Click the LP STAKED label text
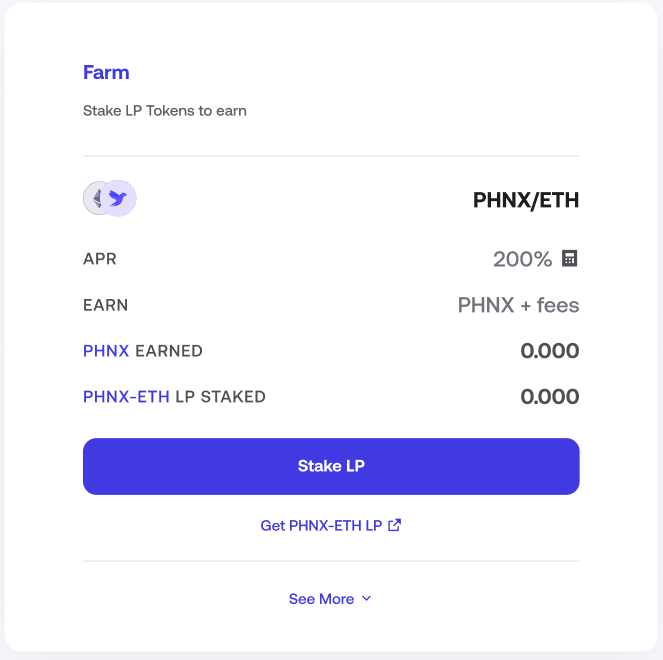663x660 pixels. [x=220, y=397]
